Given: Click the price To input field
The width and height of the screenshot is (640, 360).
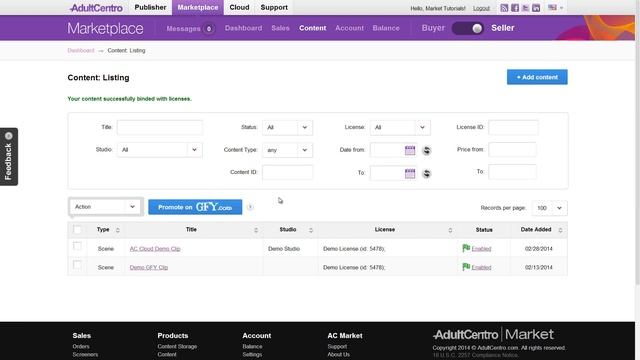Looking at the screenshot, I should point(512,172).
